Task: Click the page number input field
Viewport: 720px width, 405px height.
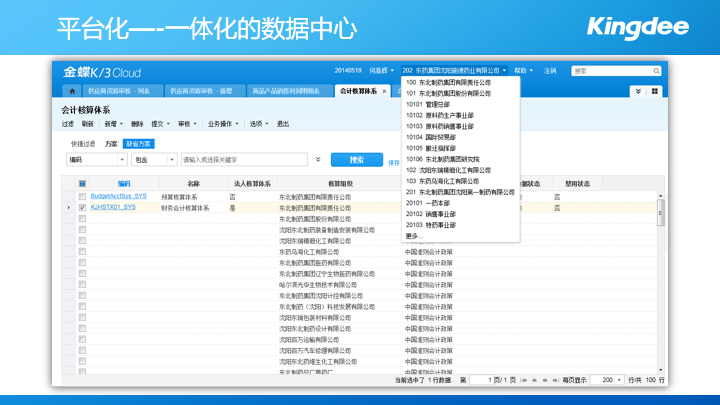Action: tap(481, 380)
